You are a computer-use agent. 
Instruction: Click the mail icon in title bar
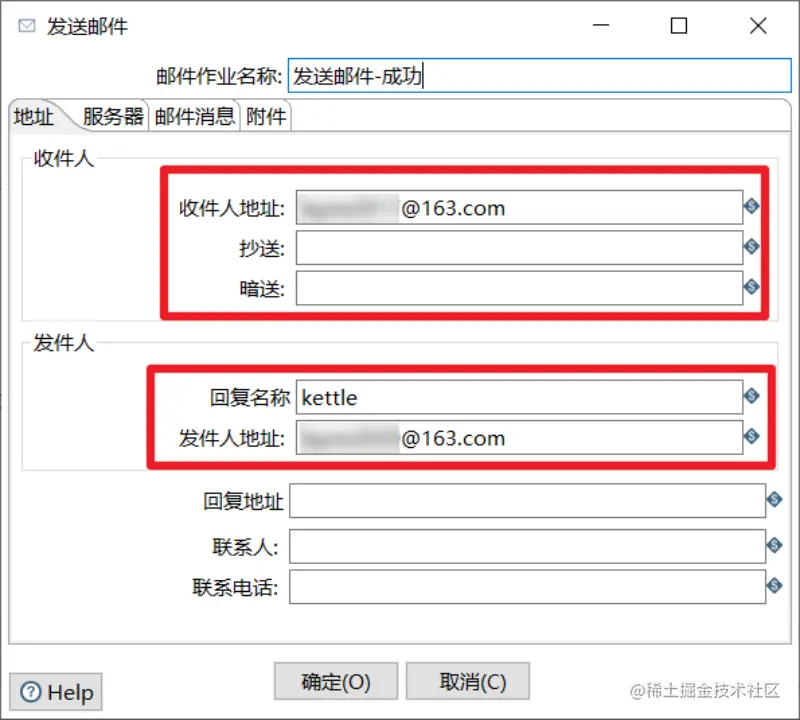(x=27, y=26)
